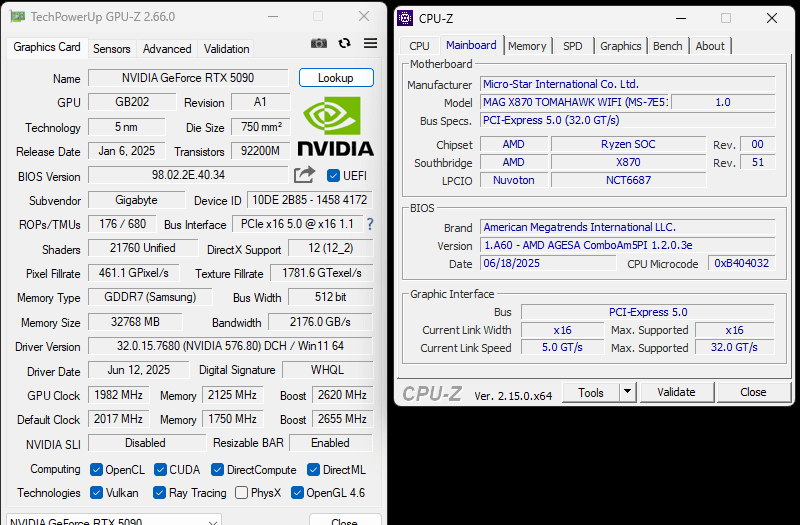Click the BIOS Date 06/18/2025 value

click(x=548, y=263)
